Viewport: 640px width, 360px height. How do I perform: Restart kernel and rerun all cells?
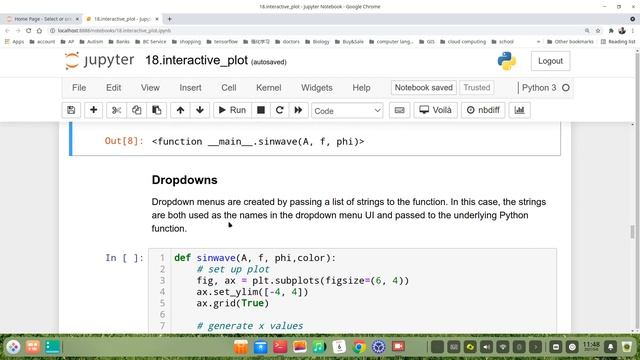tap(298, 110)
